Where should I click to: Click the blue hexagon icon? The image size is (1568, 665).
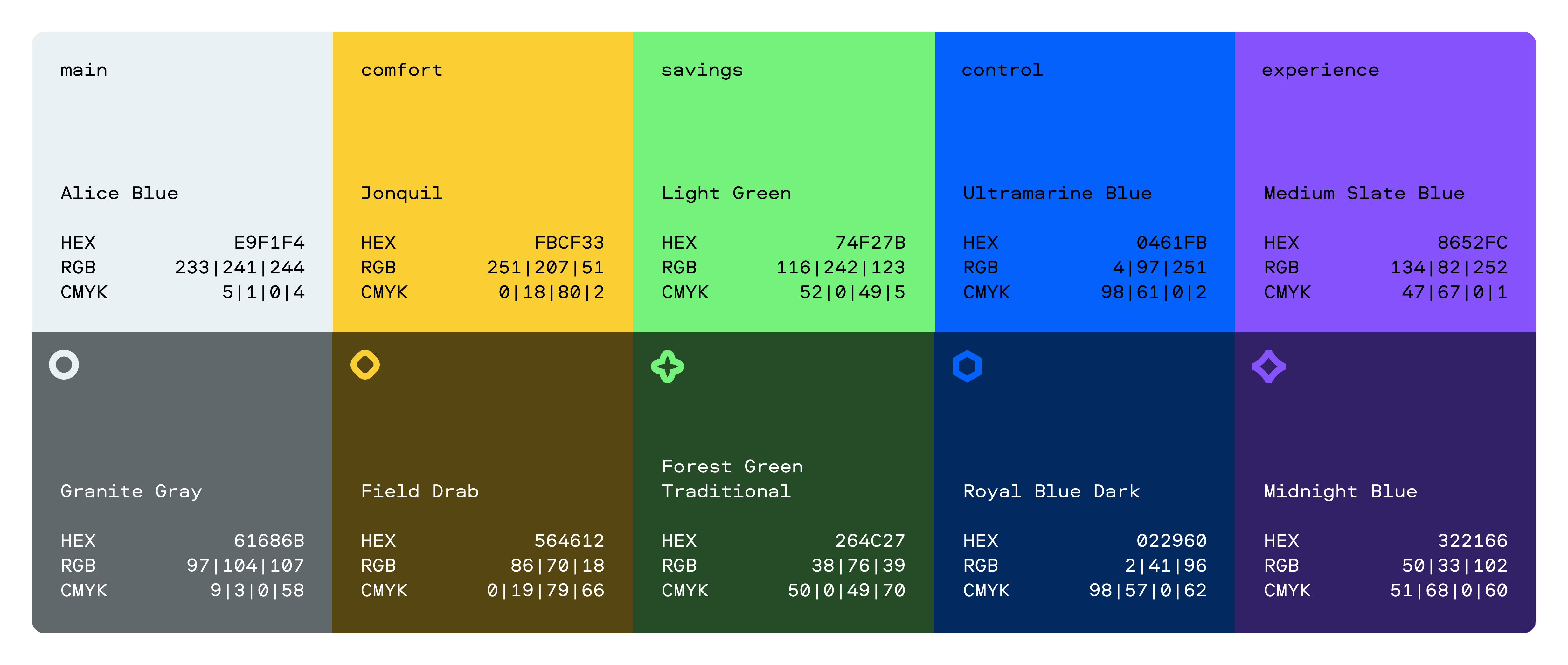[967, 366]
